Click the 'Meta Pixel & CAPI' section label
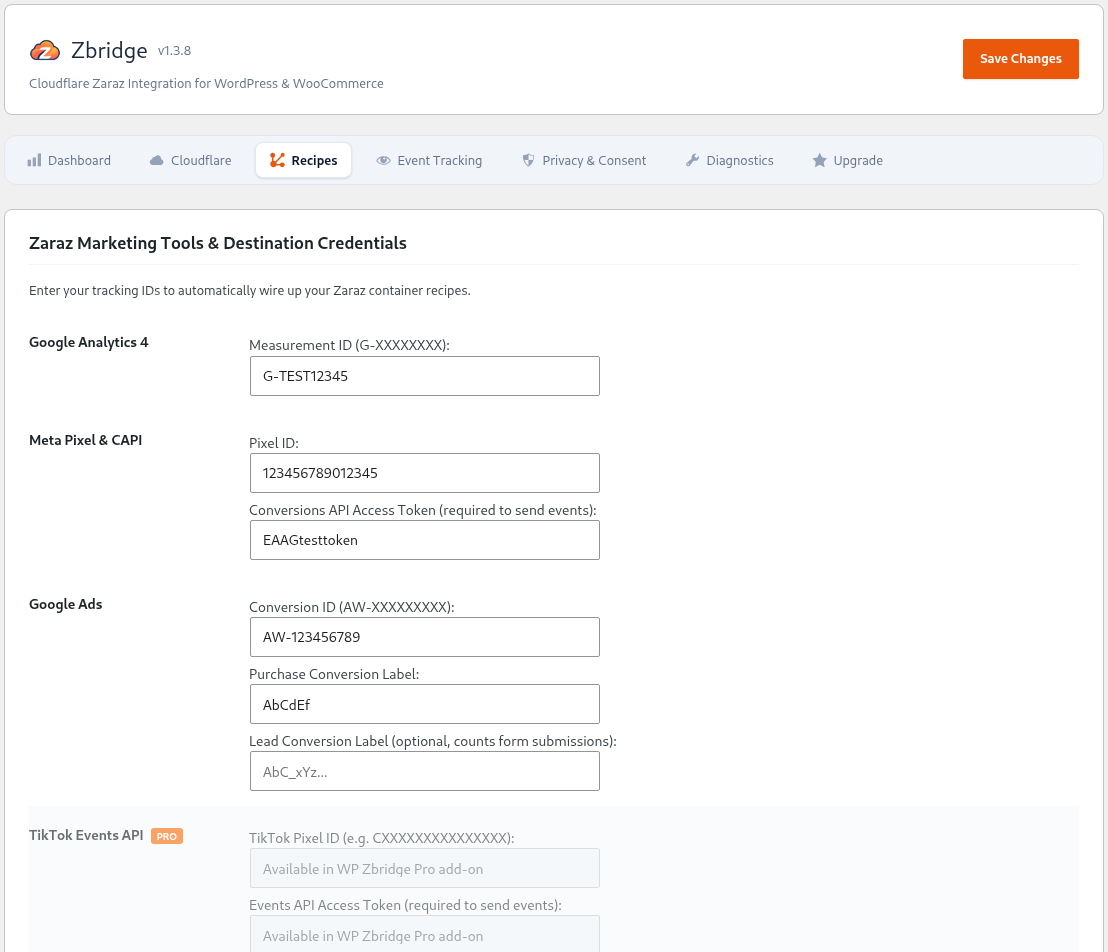This screenshot has height=952, width=1108. click(x=86, y=440)
